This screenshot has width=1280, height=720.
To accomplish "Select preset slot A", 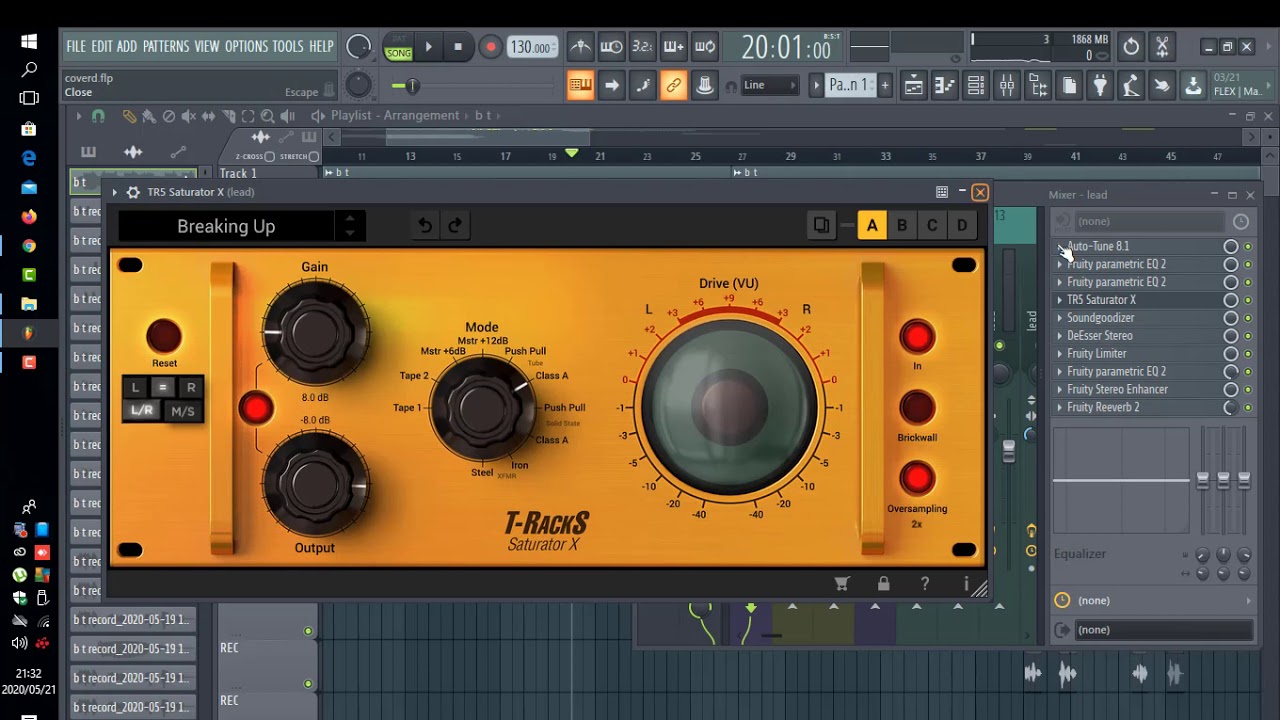I will [x=872, y=226].
